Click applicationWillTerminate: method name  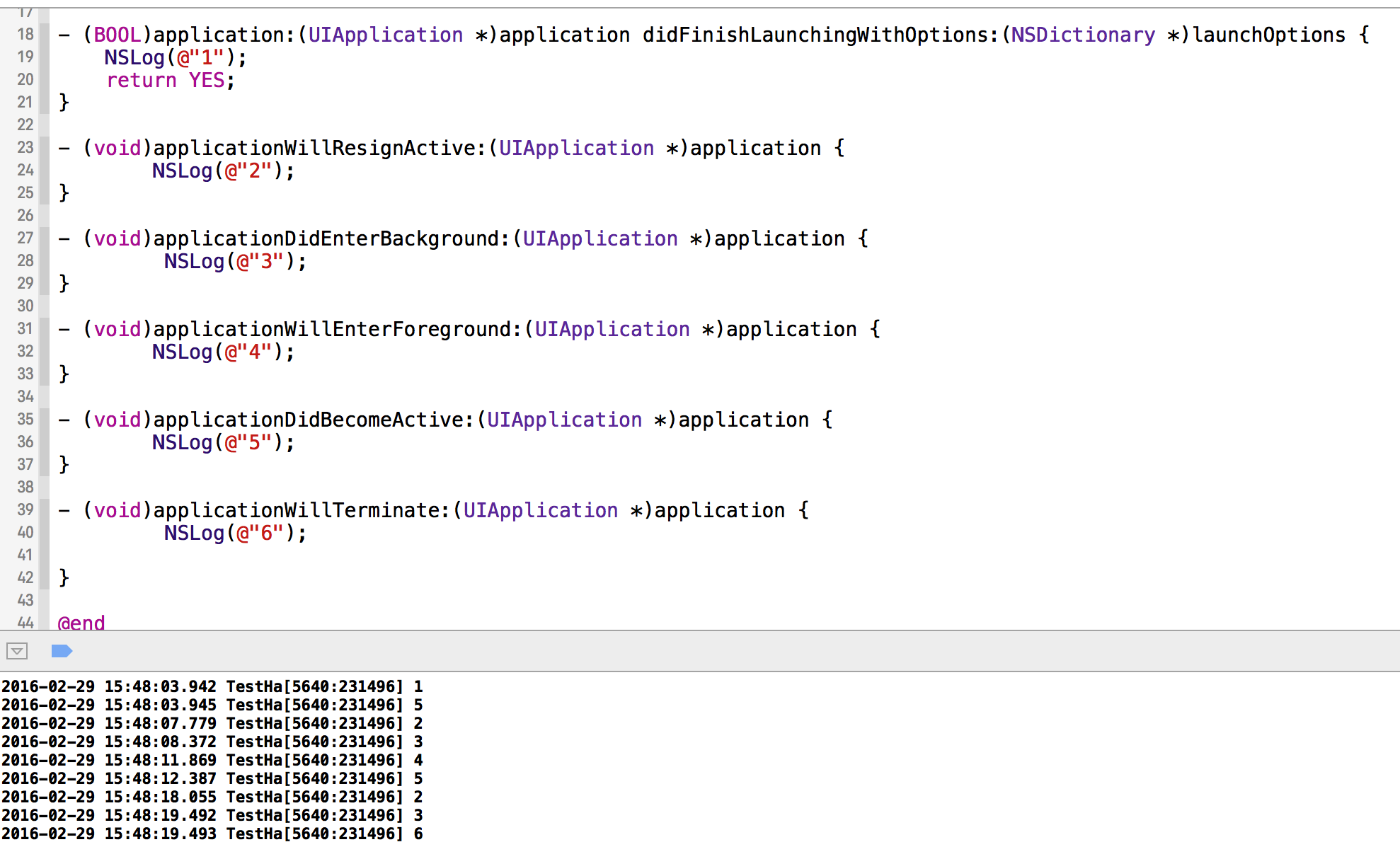[x=302, y=510]
